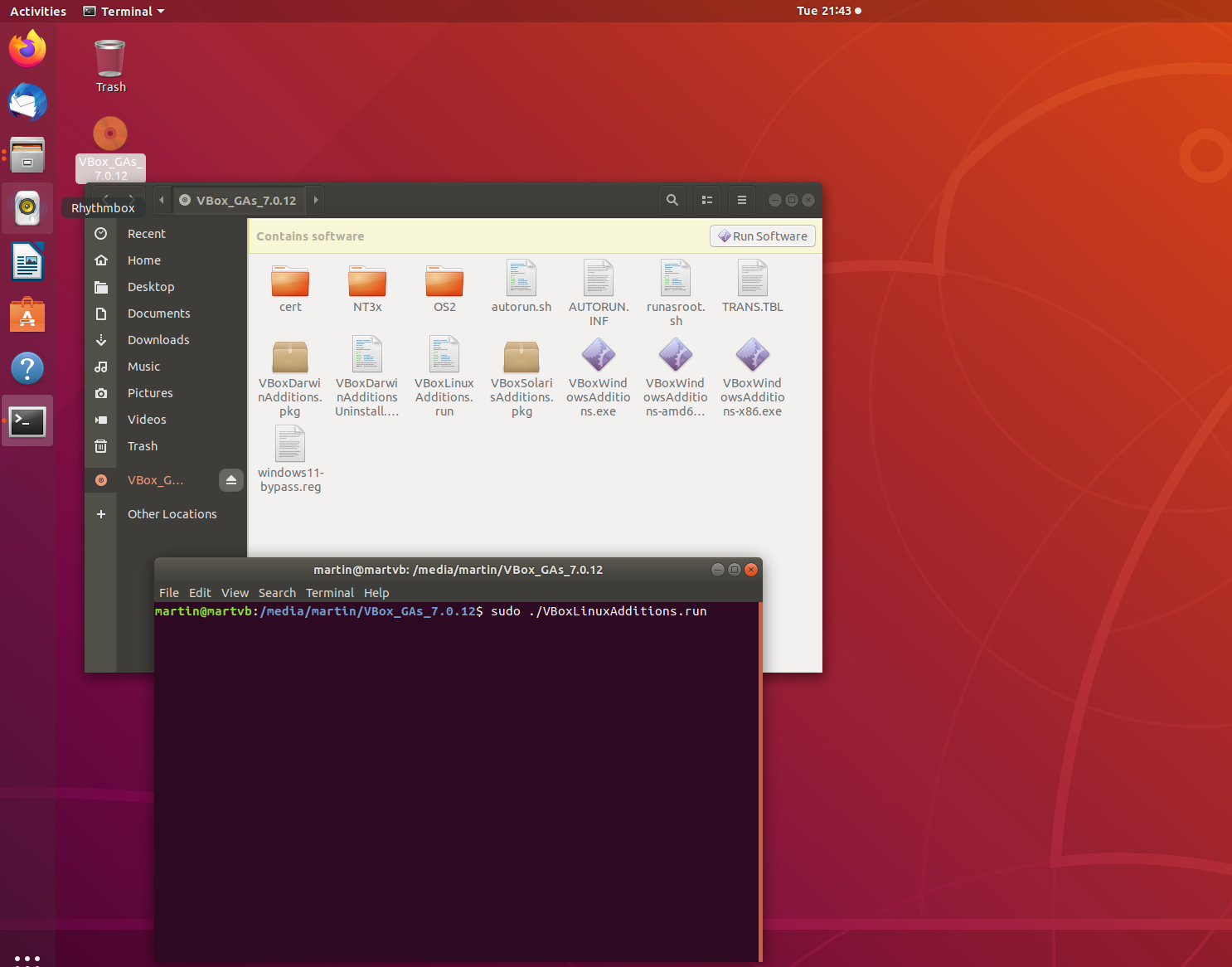Open Ubuntu Software from the dock
This screenshot has height=967, width=1232.
27,315
